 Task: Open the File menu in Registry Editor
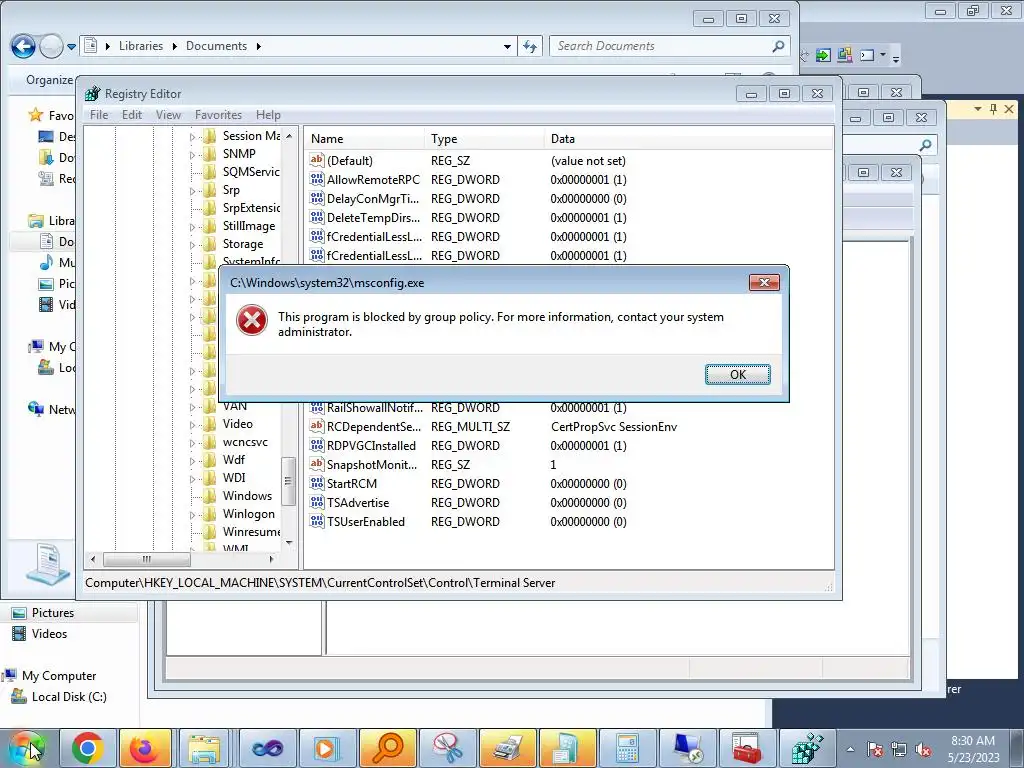pyautogui.click(x=99, y=115)
